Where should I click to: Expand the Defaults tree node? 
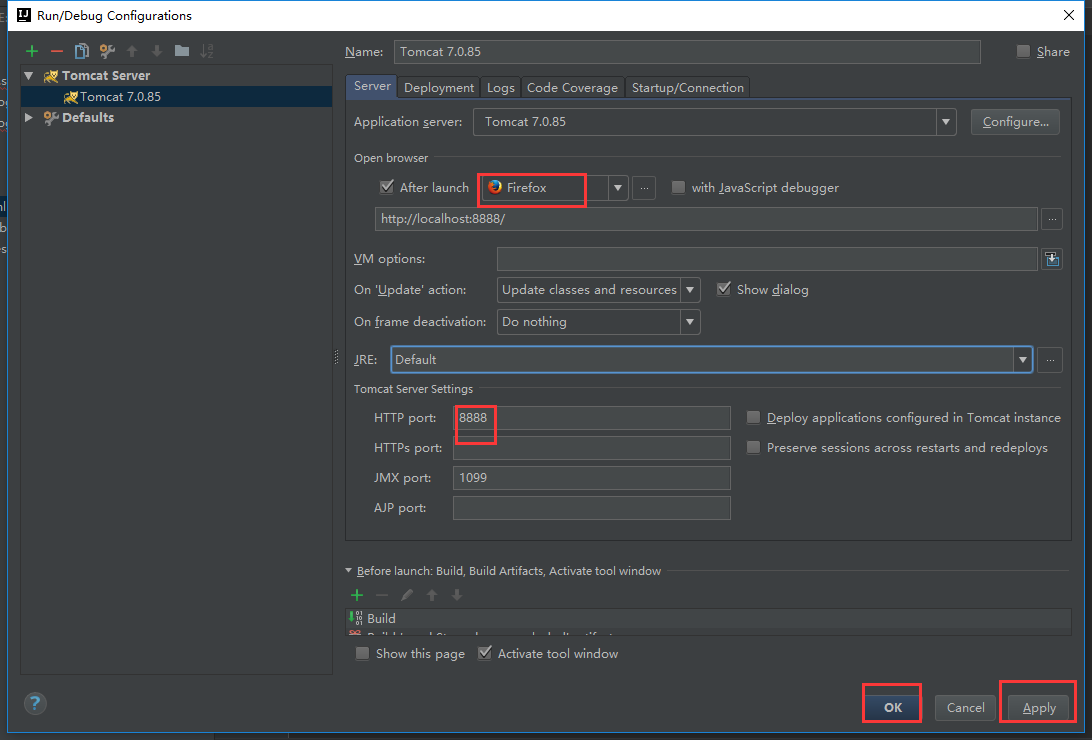point(29,118)
